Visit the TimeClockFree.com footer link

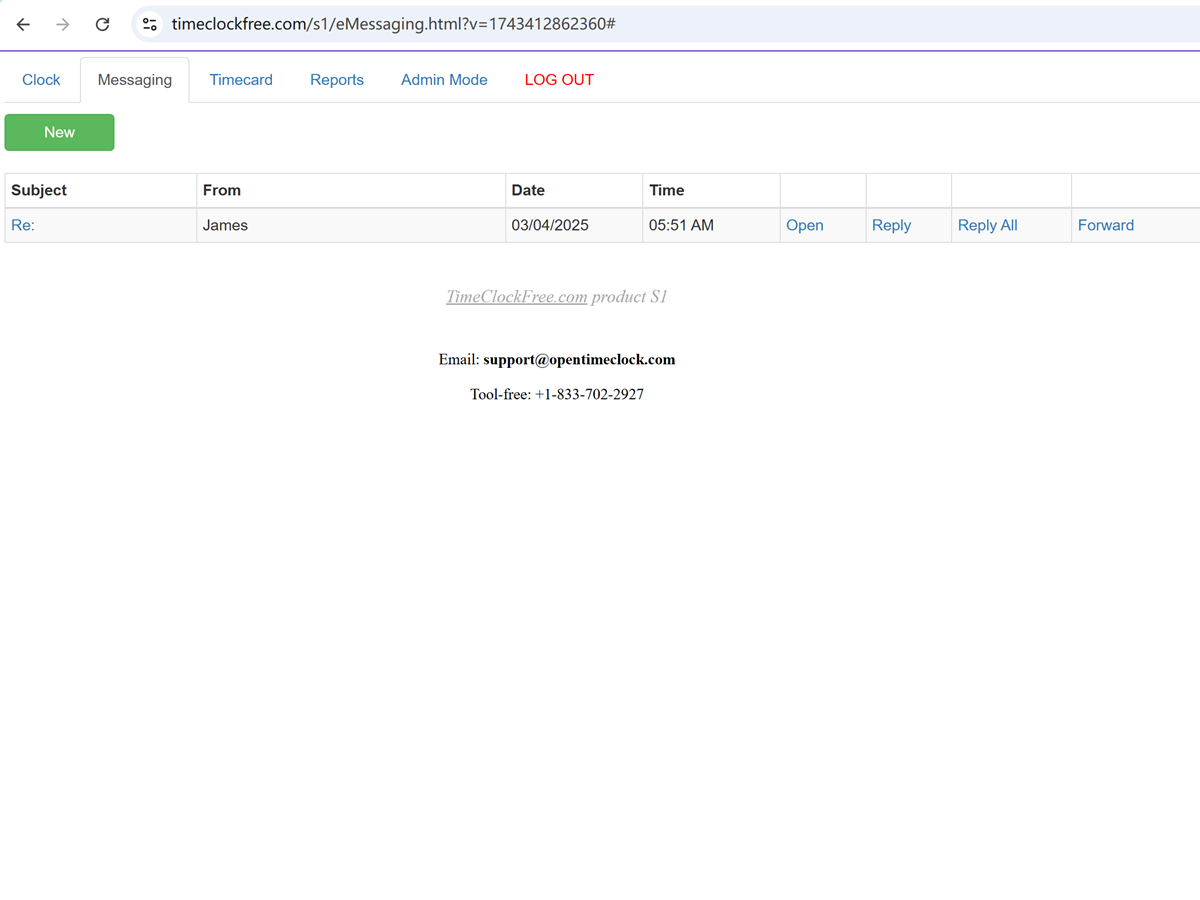point(516,297)
